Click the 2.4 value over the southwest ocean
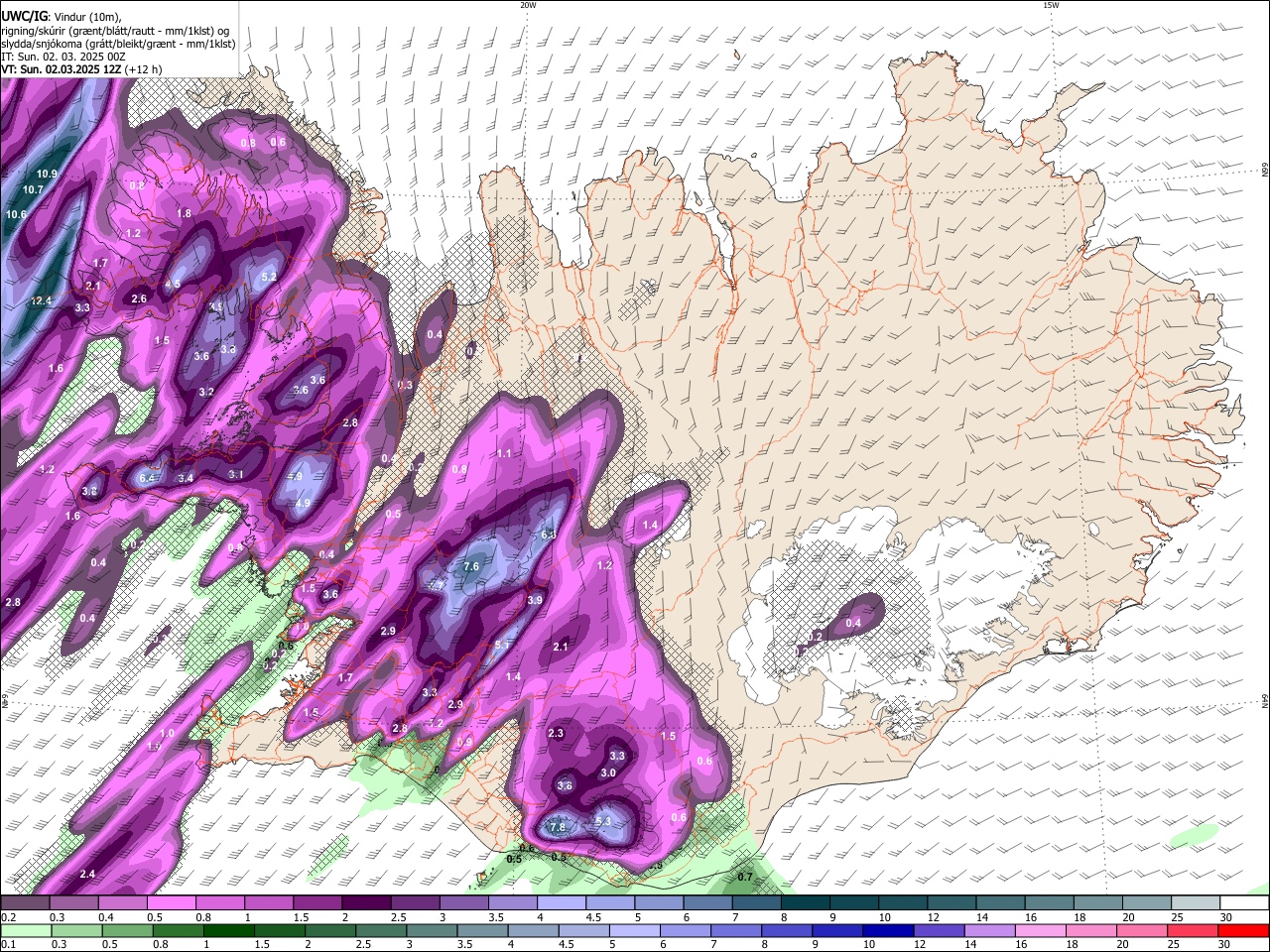 coord(87,874)
